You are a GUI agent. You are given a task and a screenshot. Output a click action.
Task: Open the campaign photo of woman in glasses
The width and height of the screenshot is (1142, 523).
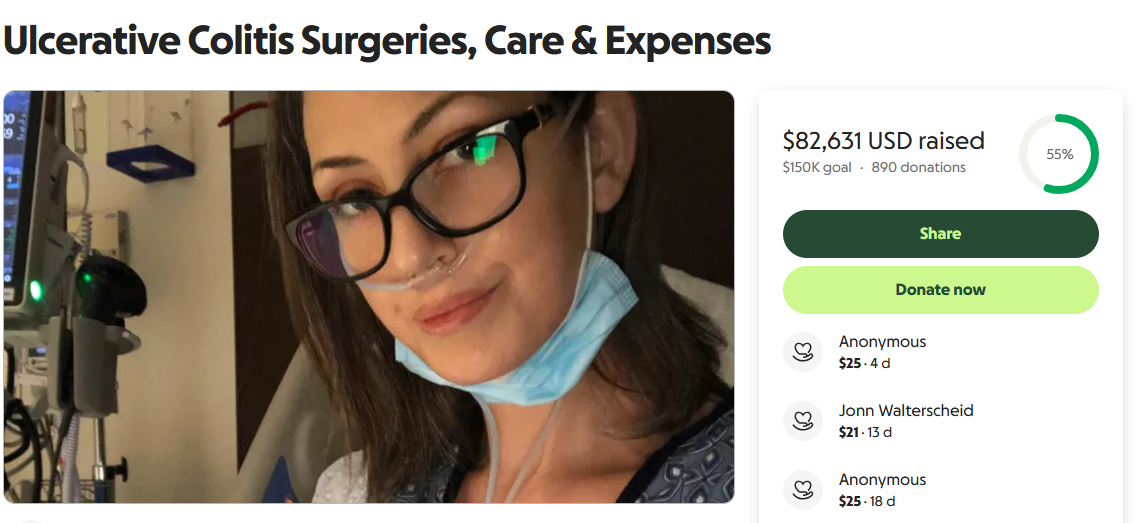coord(369,296)
